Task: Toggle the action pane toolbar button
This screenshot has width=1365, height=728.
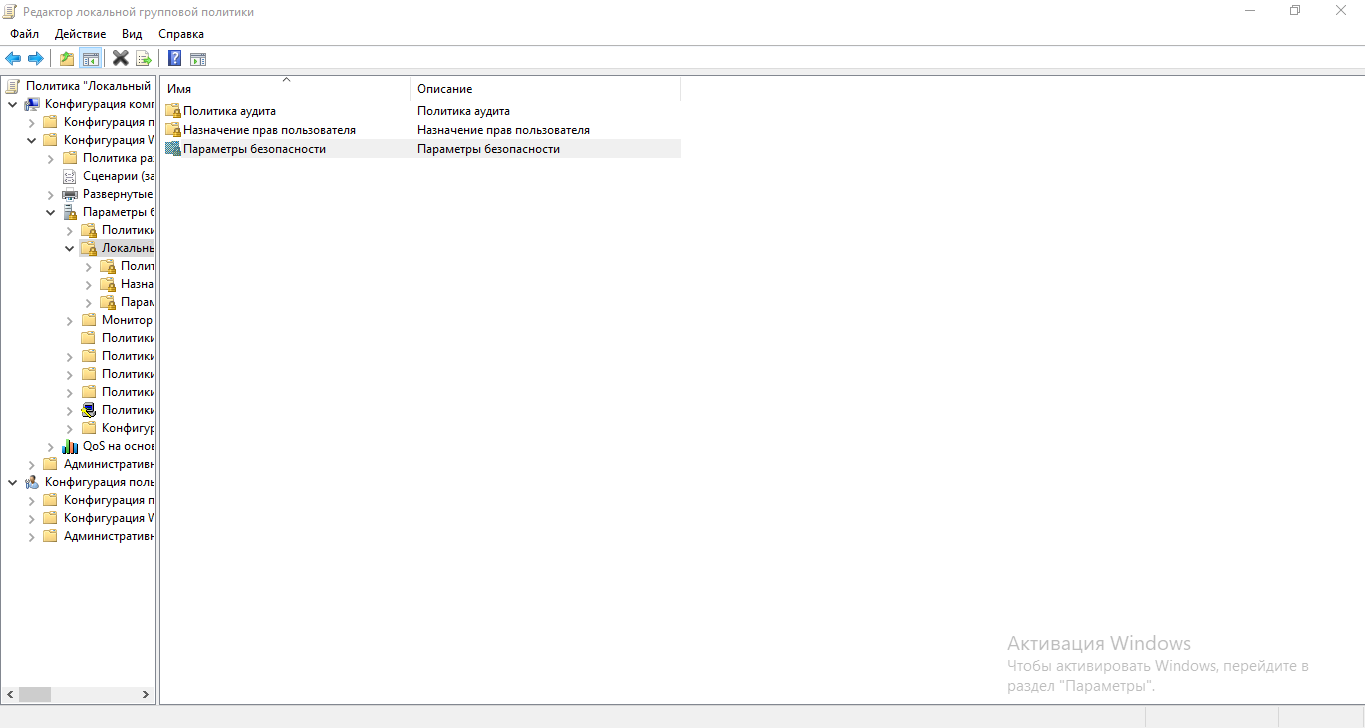Action: click(198, 58)
